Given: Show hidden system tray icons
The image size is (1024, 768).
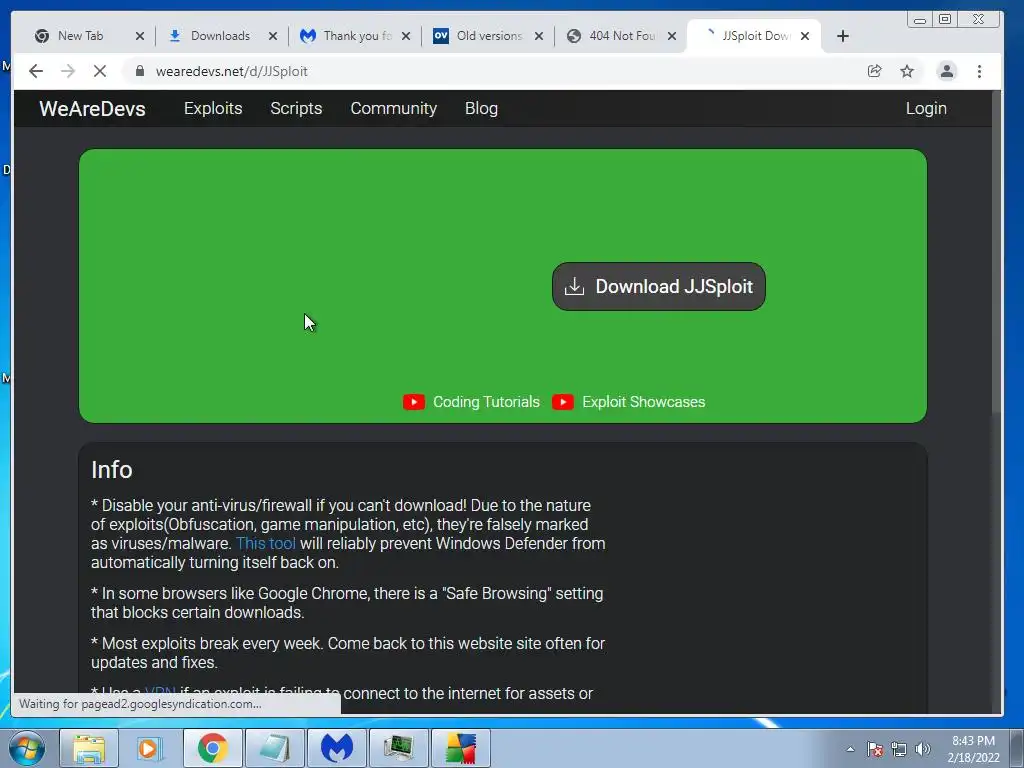Looking at the screenshot, I should click(850, 749).
